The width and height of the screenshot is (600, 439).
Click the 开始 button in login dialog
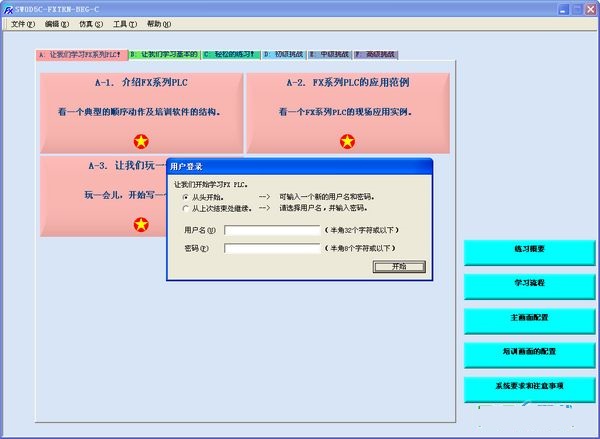399,266
